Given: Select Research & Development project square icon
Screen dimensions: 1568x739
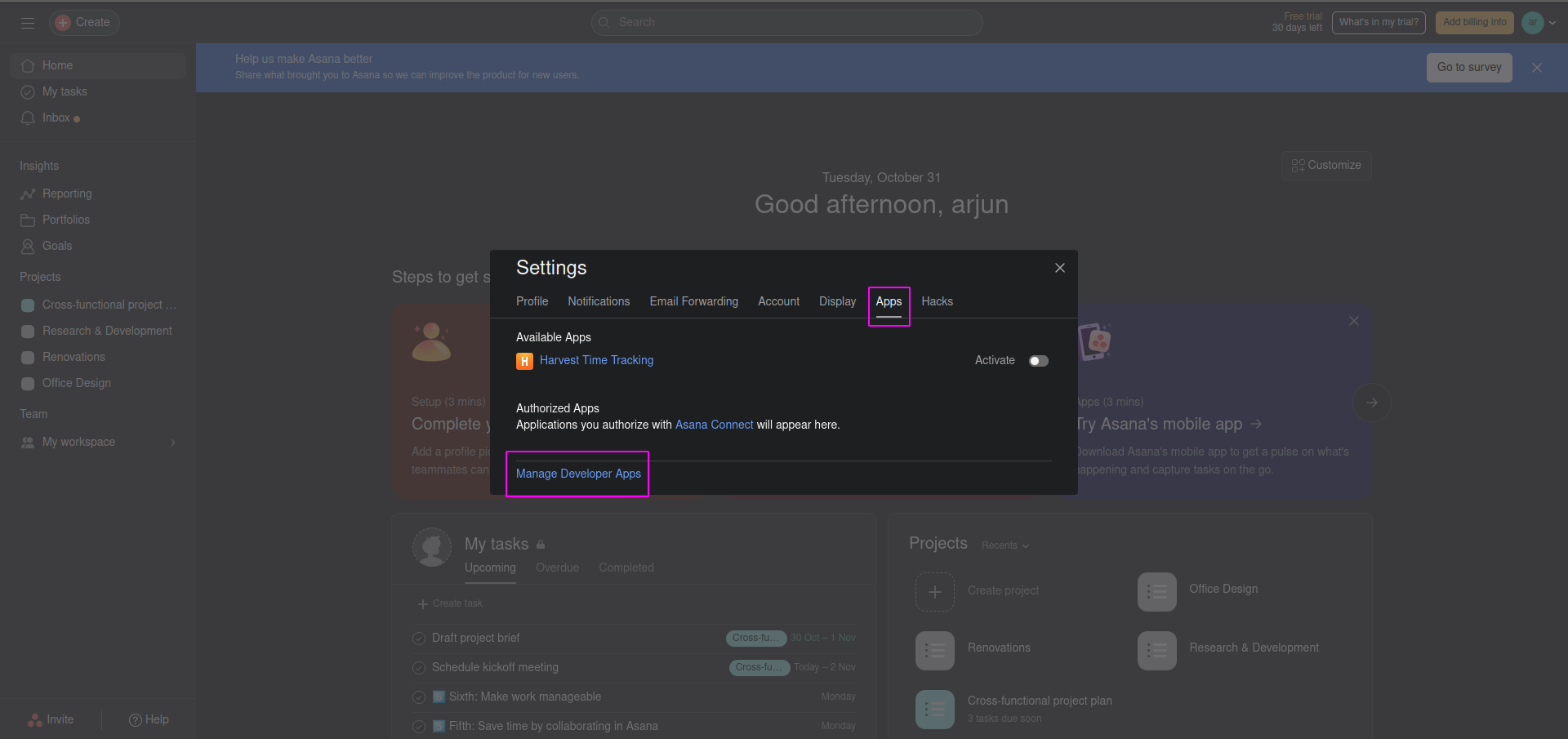Looking at the screenshot, I should (28, 332).
